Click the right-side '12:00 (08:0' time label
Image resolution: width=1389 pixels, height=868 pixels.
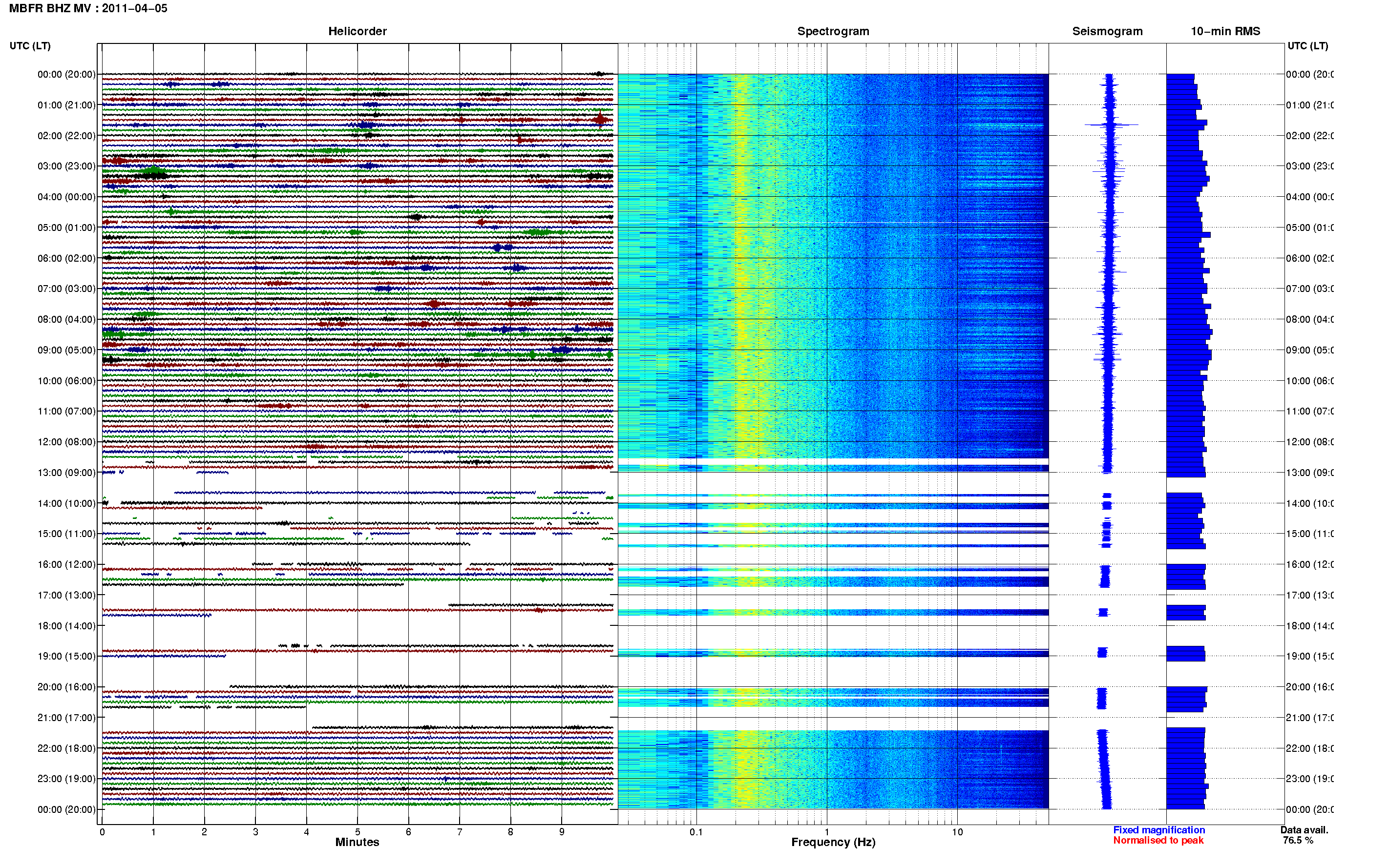1309,442
